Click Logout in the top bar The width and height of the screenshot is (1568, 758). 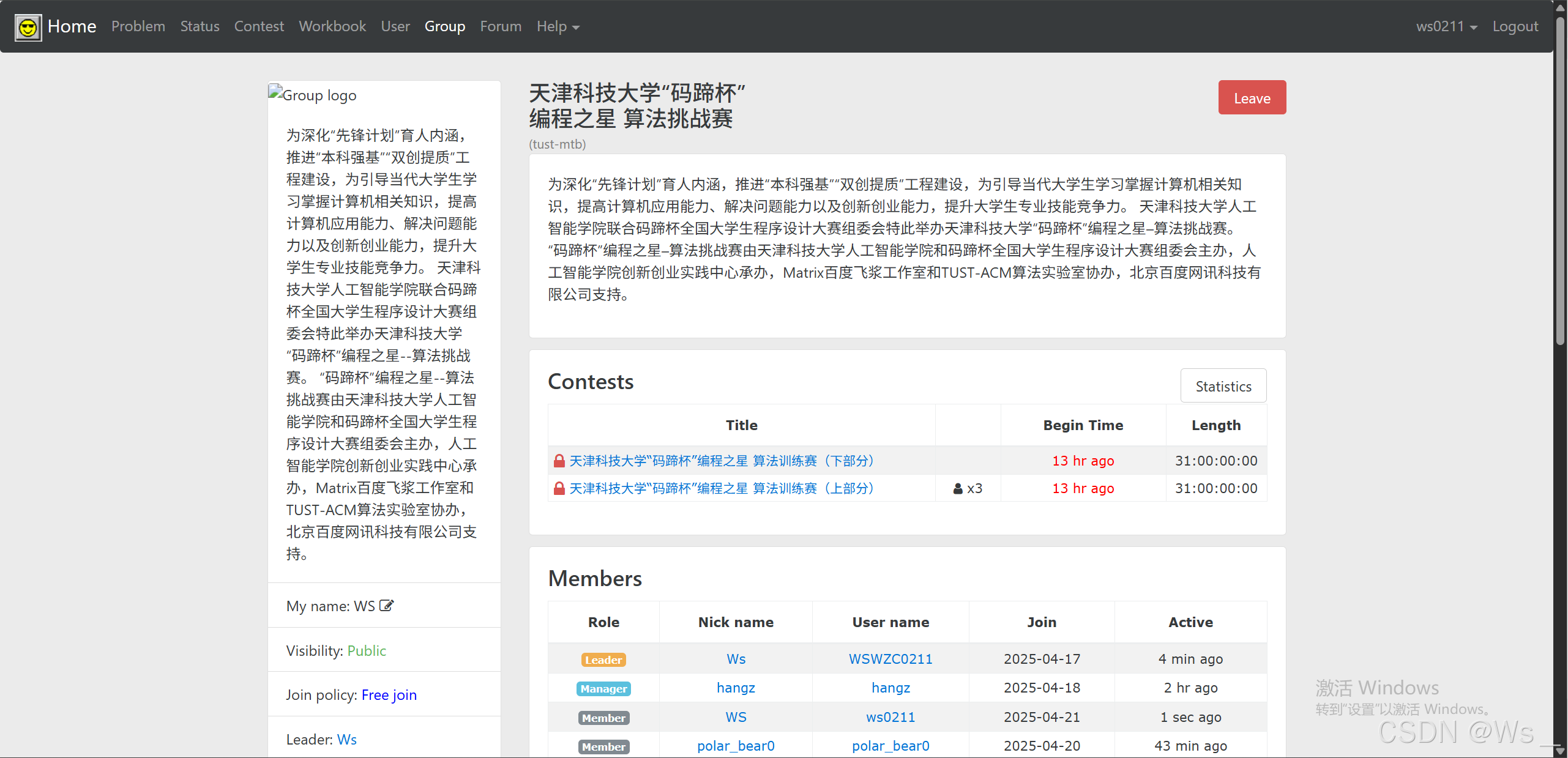pyautogui.click(x=1515, y=26)
